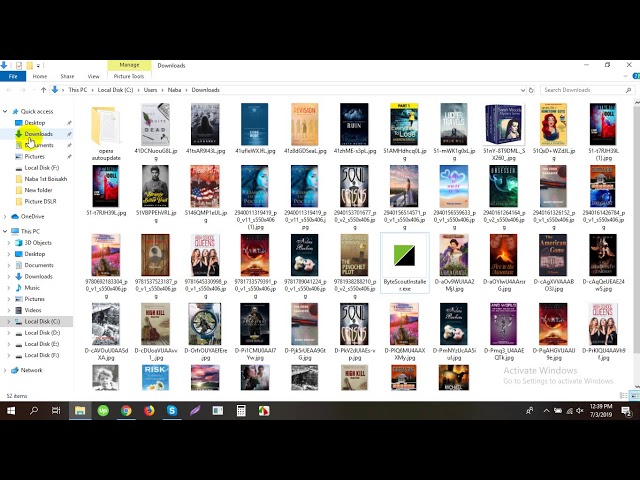Select D-cAgXVVAAABO3J.jpg American Game thumbnail

click(x=553, y=255)
